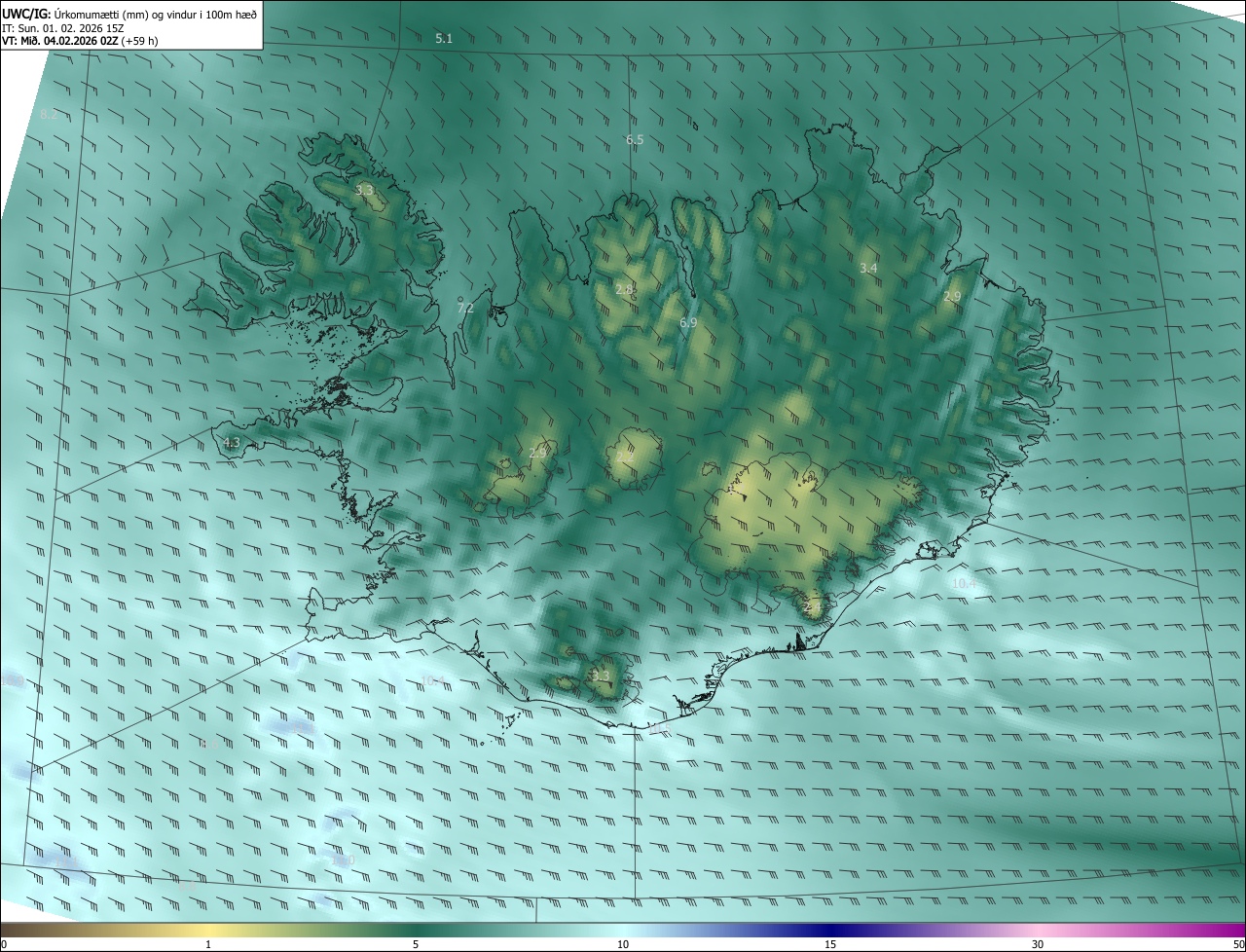Pick the dark navy color at colorbar value 15
1246x952 pixels.
(830, 930)
